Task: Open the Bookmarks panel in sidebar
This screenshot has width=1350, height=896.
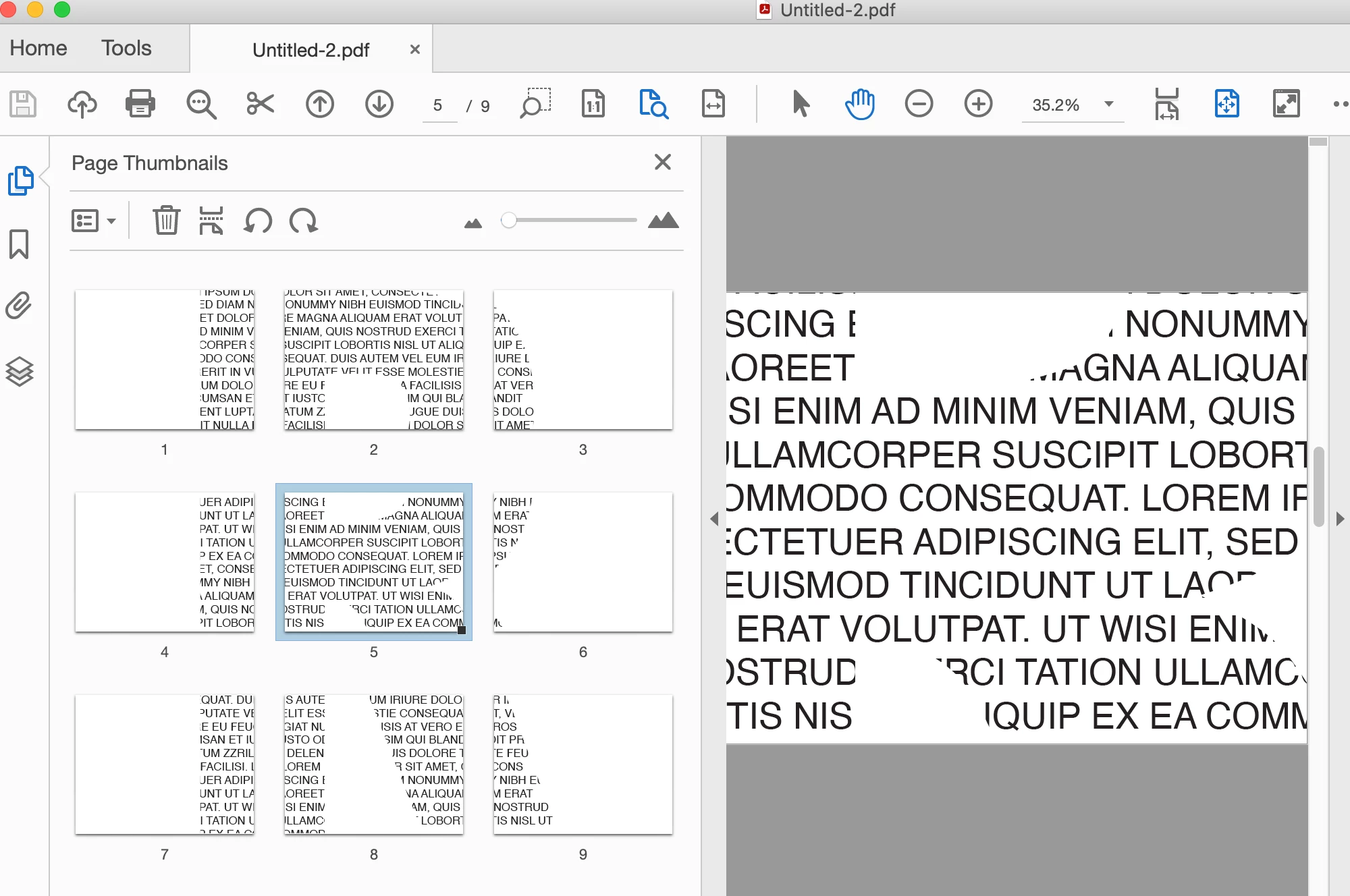Action: [x=19, y=244]
